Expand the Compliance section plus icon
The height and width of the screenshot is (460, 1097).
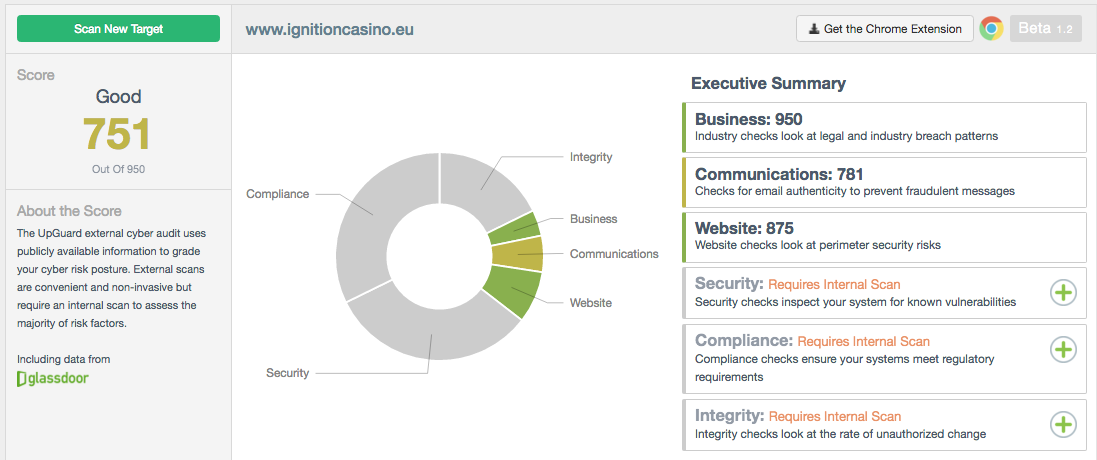1063,349
